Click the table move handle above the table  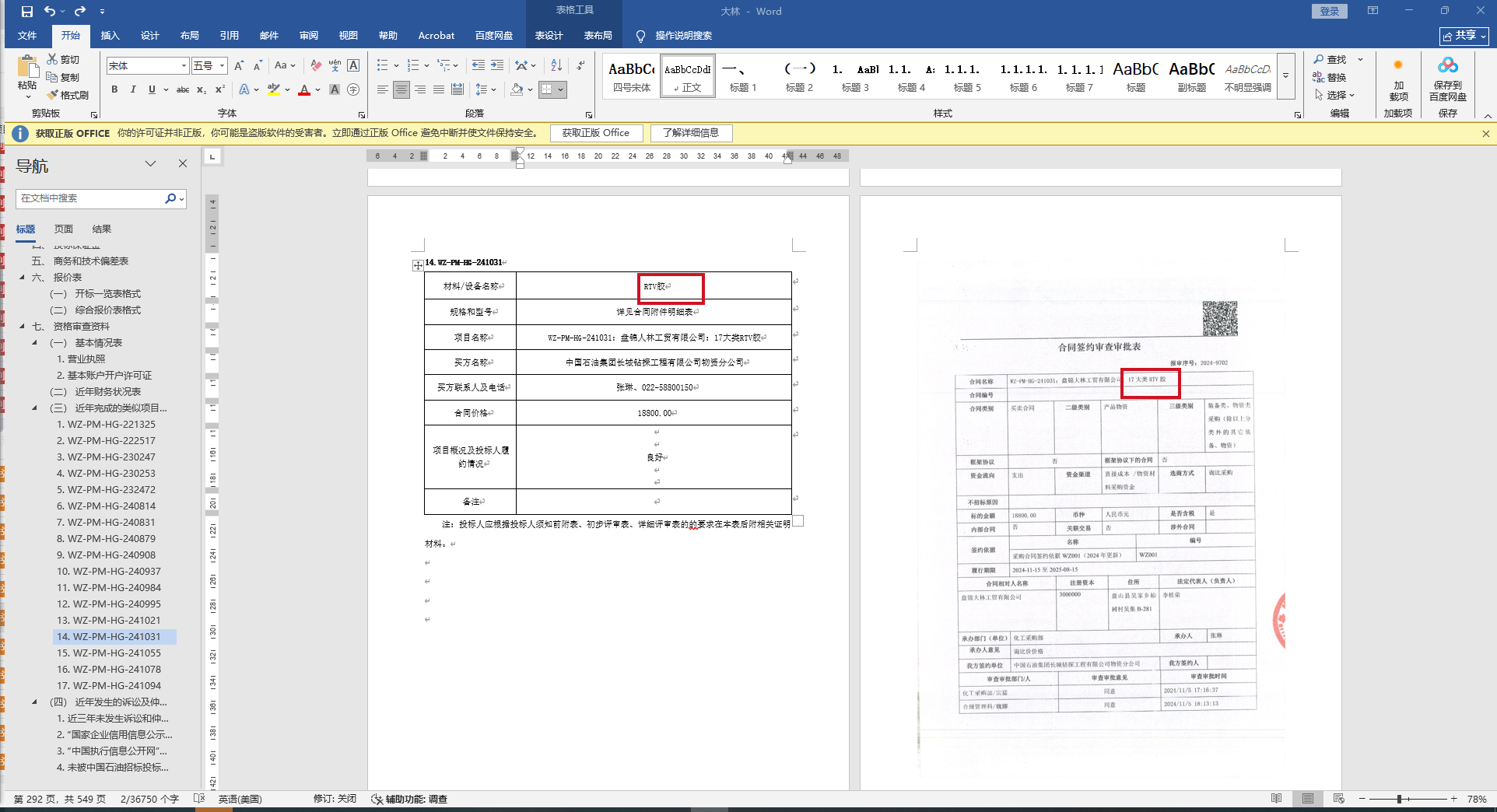coord(418,266)
